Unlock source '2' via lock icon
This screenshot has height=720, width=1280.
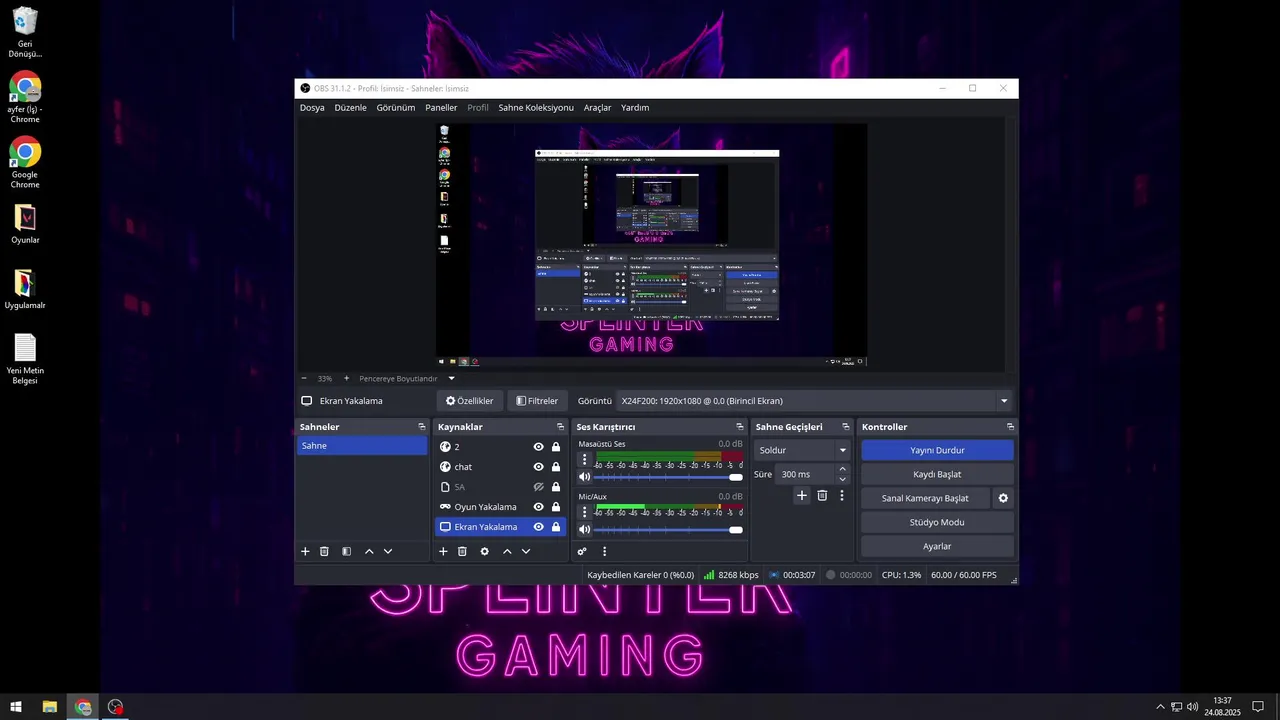556,447
